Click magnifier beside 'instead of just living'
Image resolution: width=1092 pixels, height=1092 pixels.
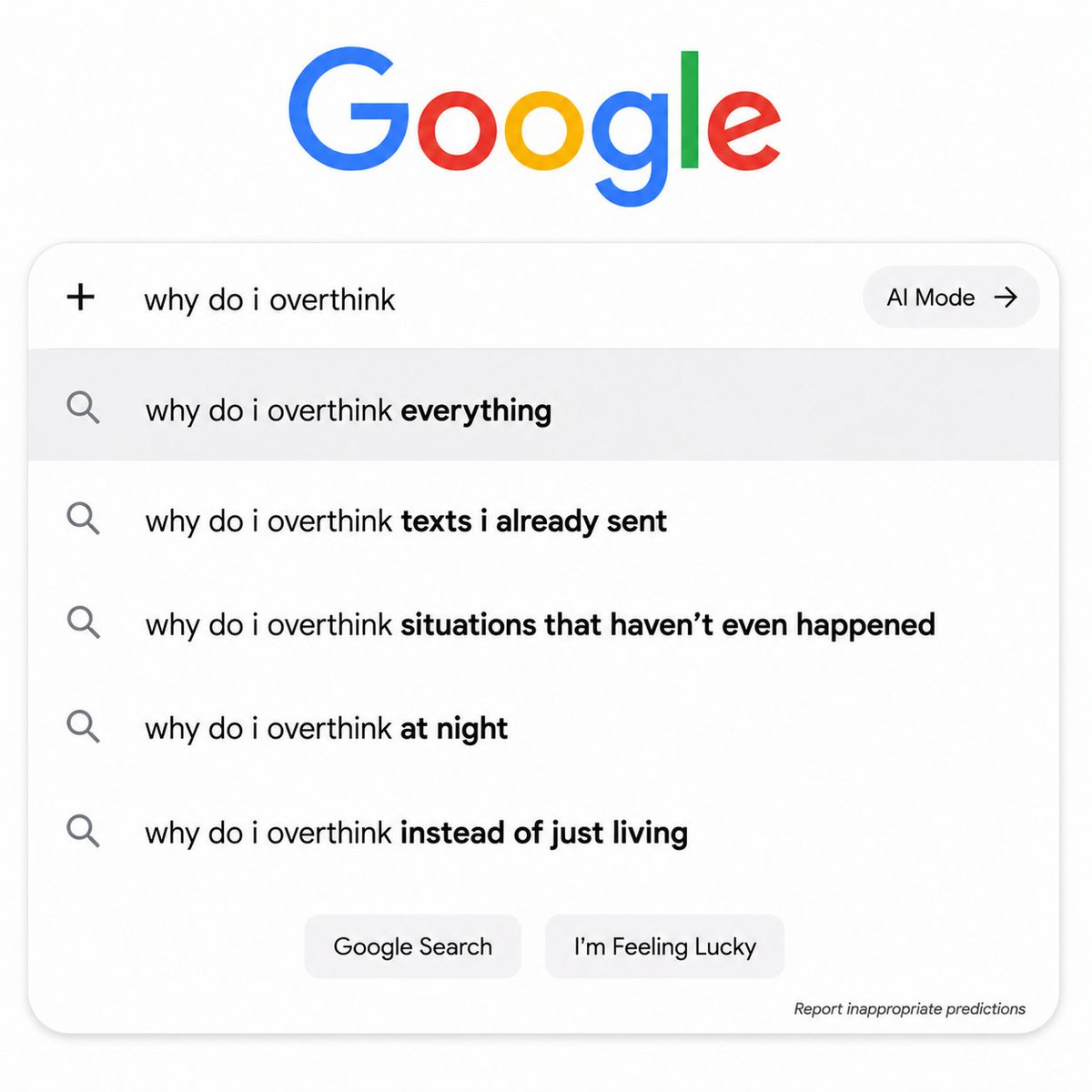point(83,830)
